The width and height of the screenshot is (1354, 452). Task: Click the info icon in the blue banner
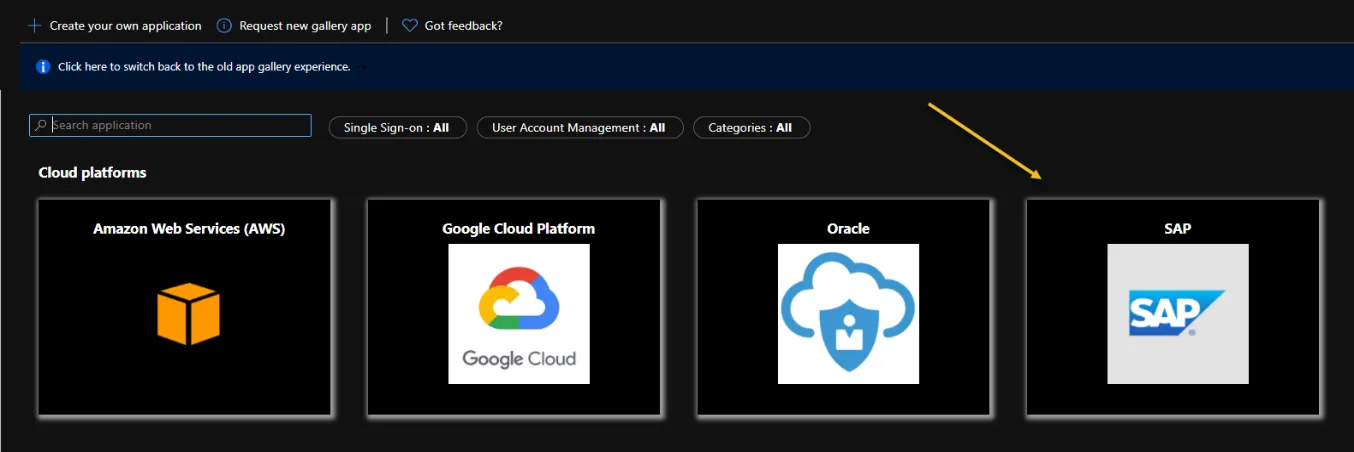[43, 67]
